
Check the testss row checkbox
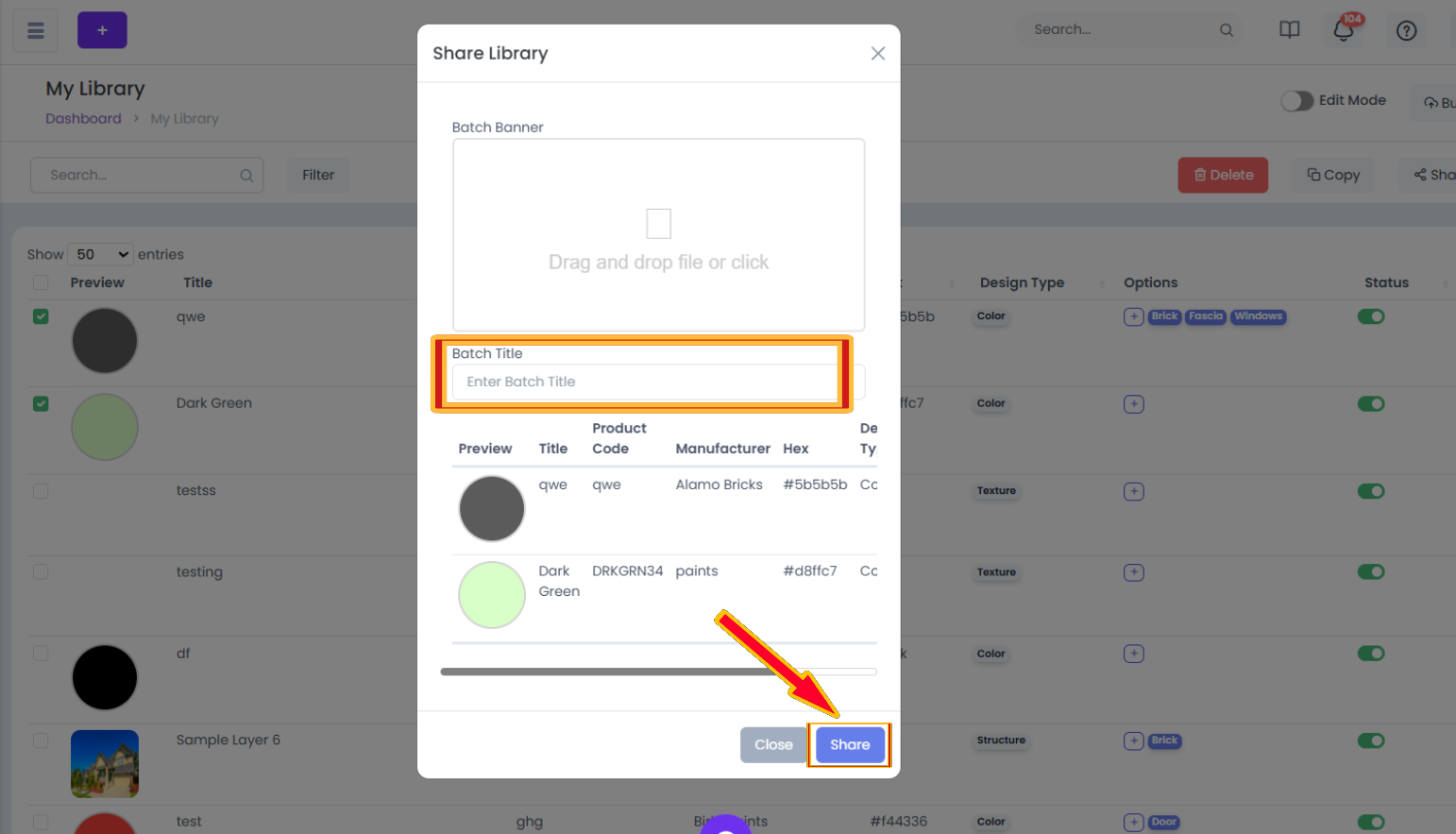tap(41, 491)
